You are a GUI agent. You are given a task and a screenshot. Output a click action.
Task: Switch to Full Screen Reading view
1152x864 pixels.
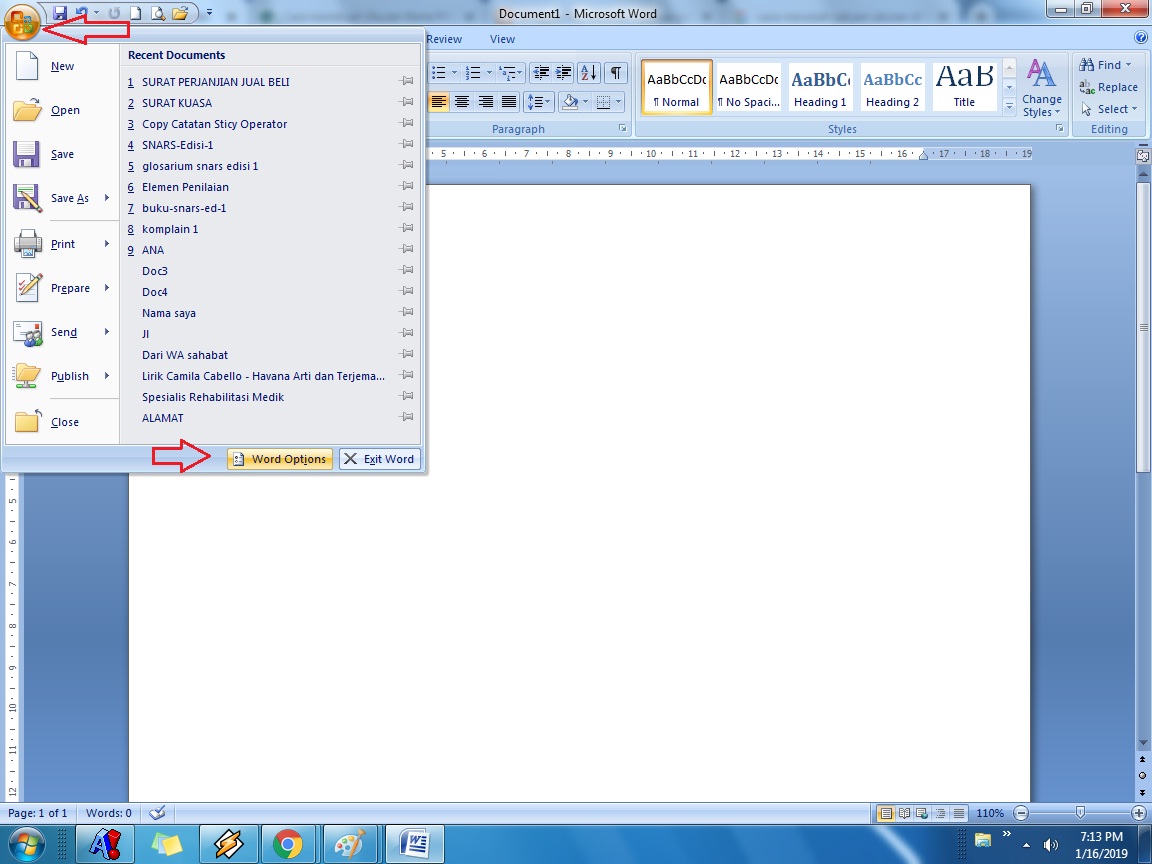pyautogui.click(x=904, y=813)
